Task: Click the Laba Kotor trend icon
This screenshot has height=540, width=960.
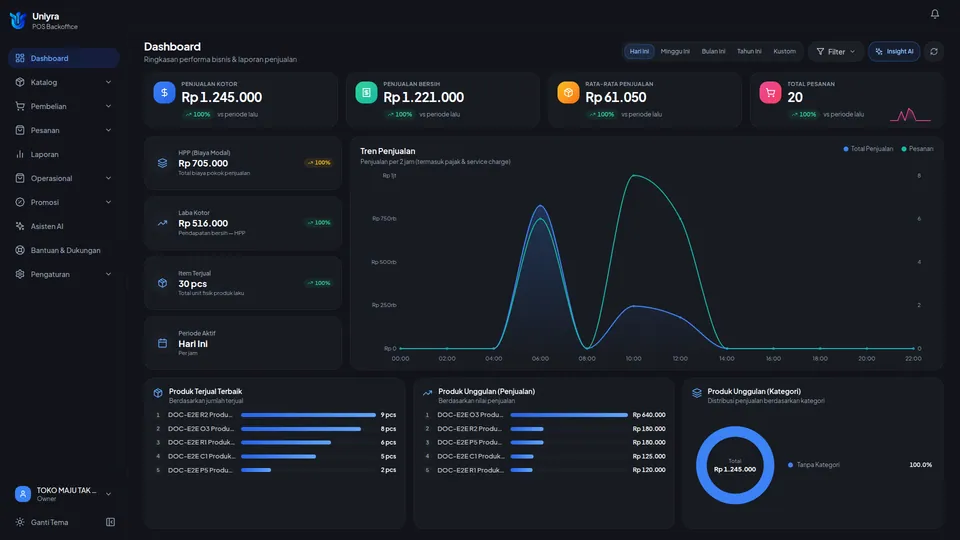Action: (162, 223)
